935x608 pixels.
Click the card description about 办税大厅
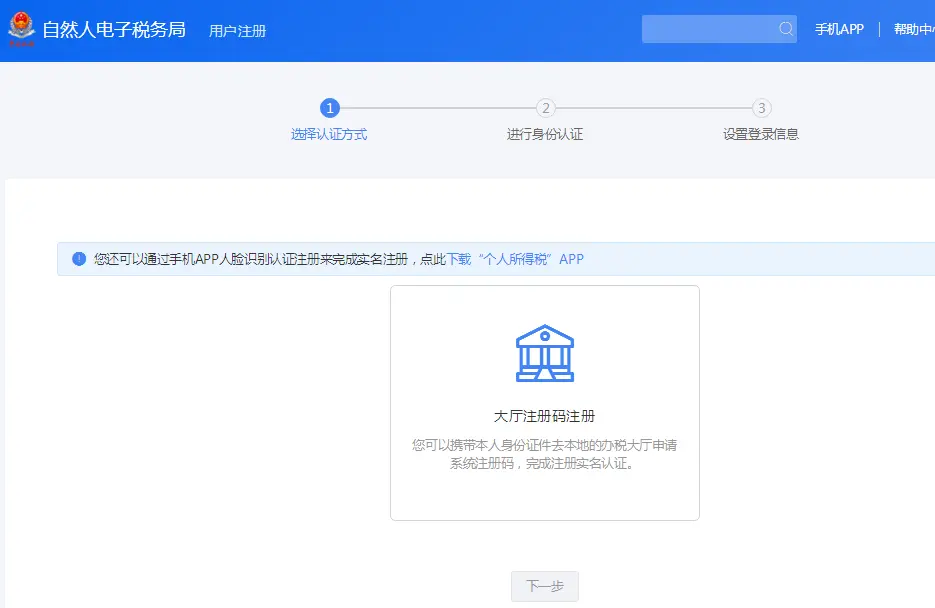click(x=544, y=454)
